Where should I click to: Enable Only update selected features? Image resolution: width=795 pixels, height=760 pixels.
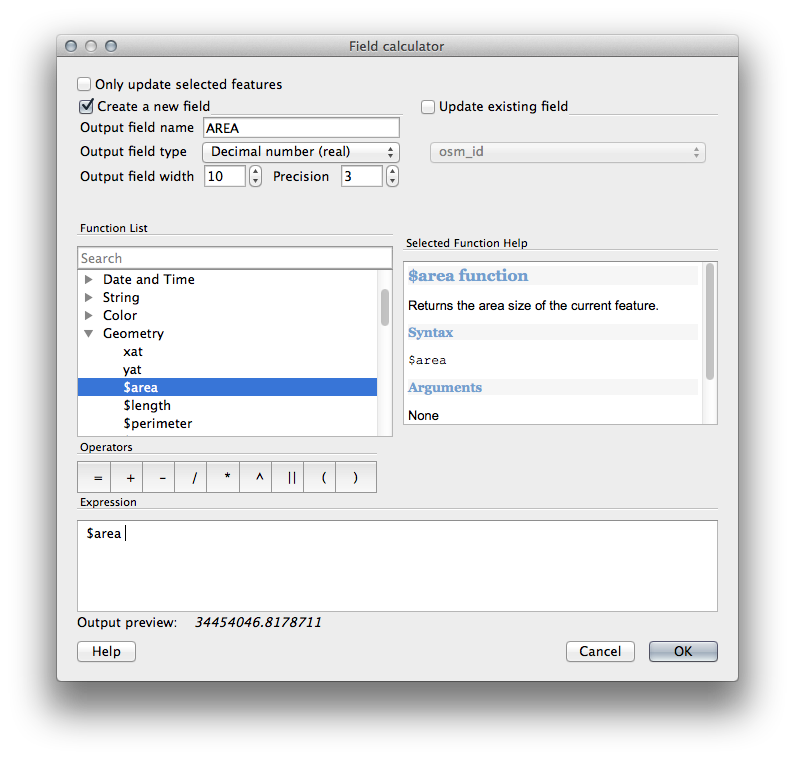(x=85, y=85)
